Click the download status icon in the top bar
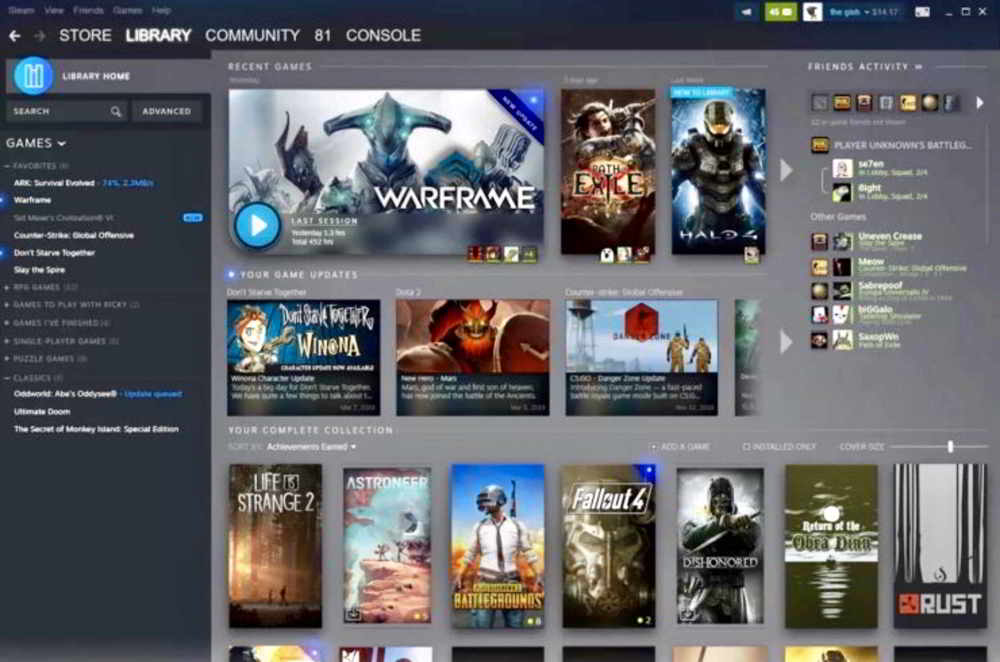 point(745,12)
